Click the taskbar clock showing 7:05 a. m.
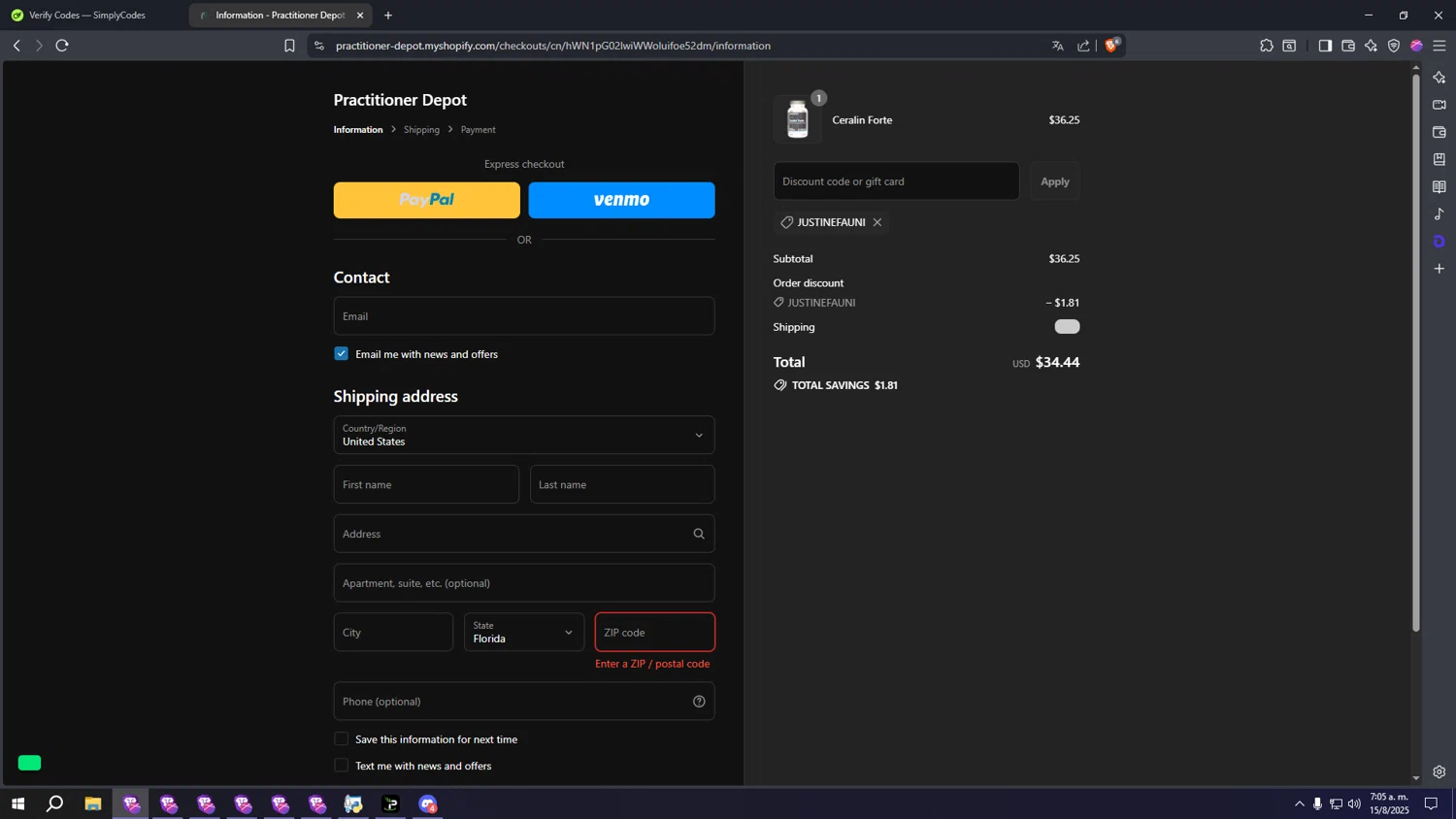 tap(1389, 803)
